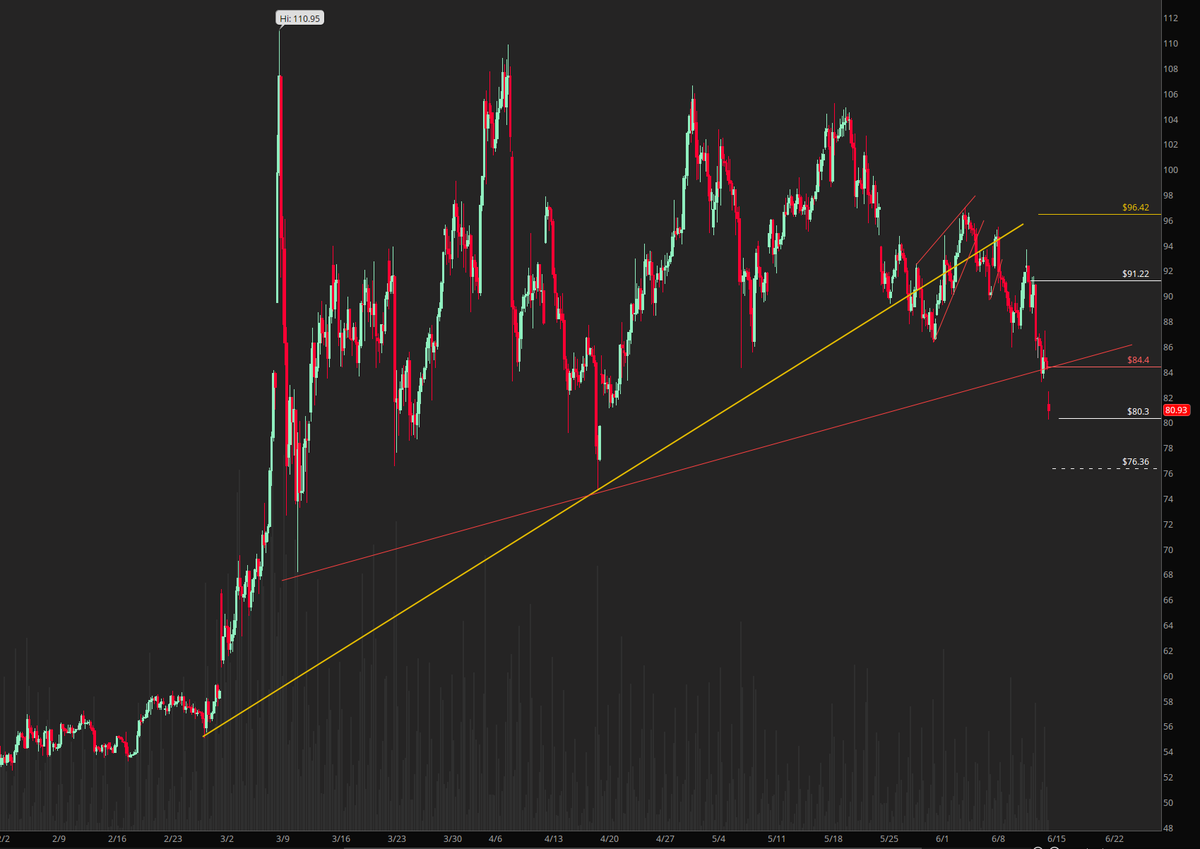Viewport: 1200px width, 849px height.
Task: Select the dashed horizontal line at $76.36
Action: (1105, 468)
